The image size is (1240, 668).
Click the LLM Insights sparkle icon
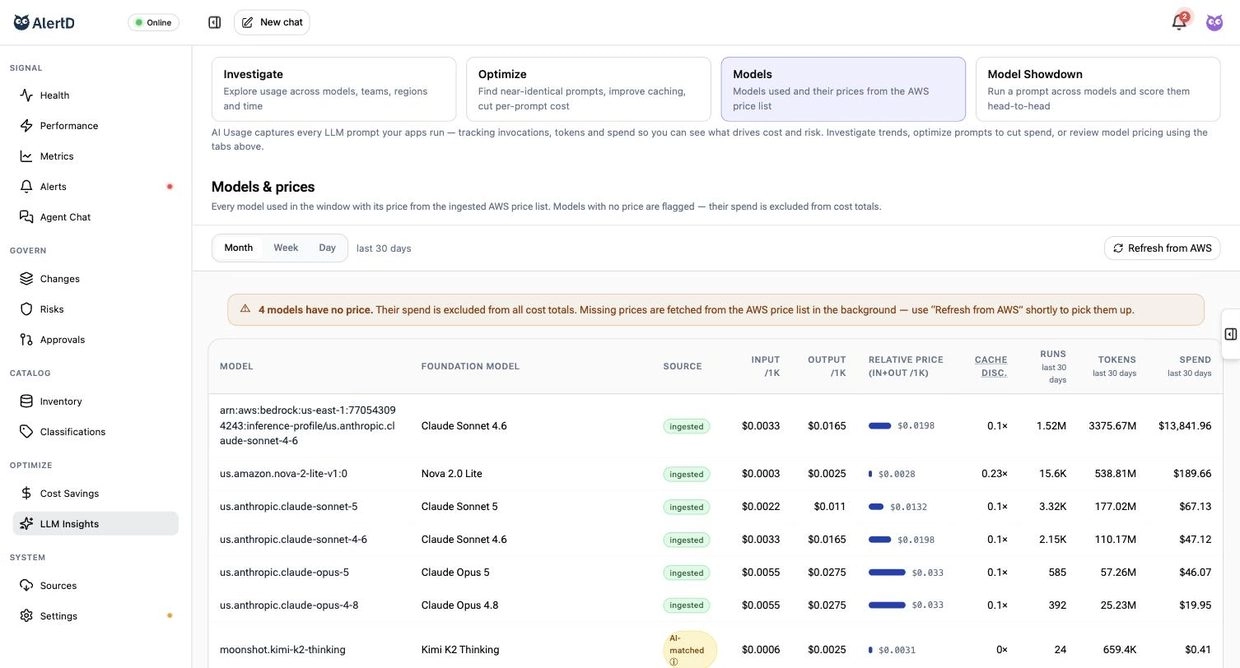(26, 524)
